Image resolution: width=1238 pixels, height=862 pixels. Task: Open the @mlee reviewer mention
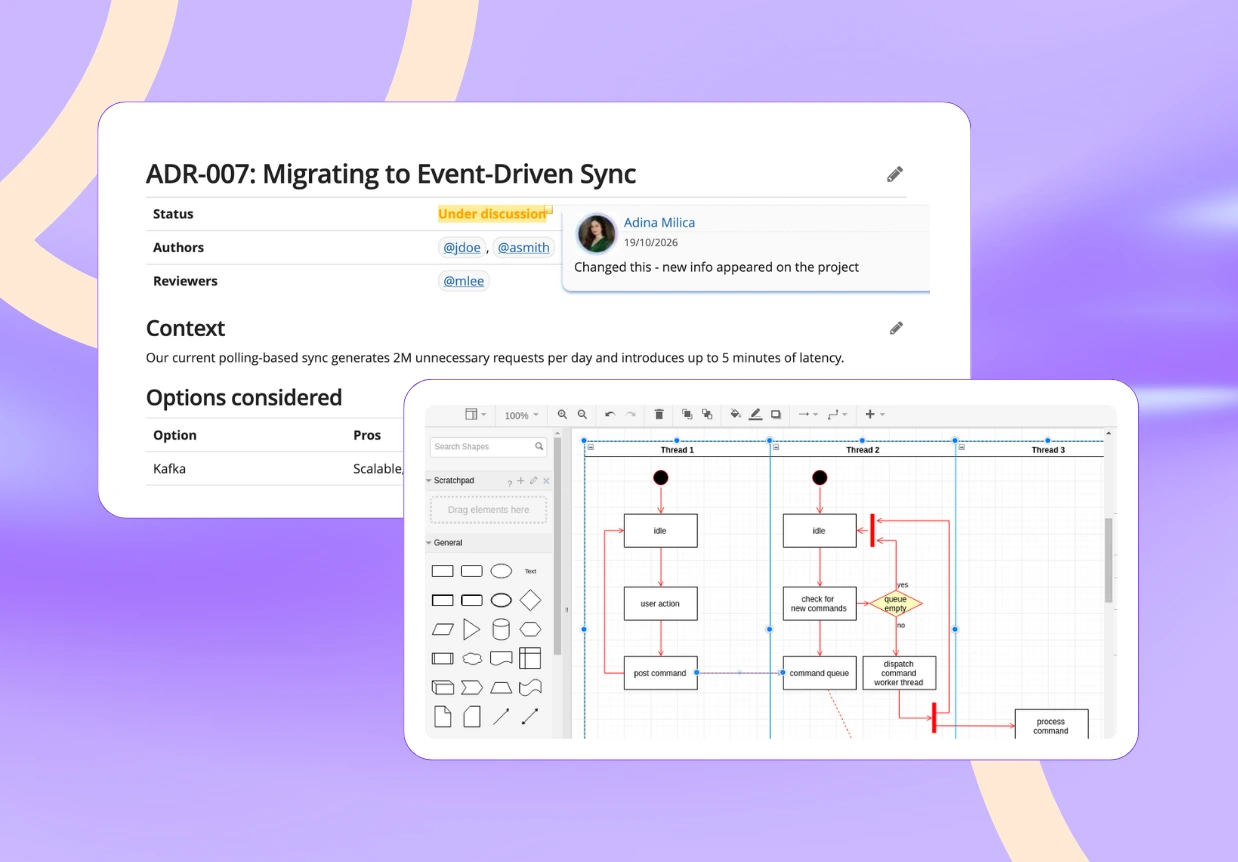pyautogui.click(x=464, y=281)
